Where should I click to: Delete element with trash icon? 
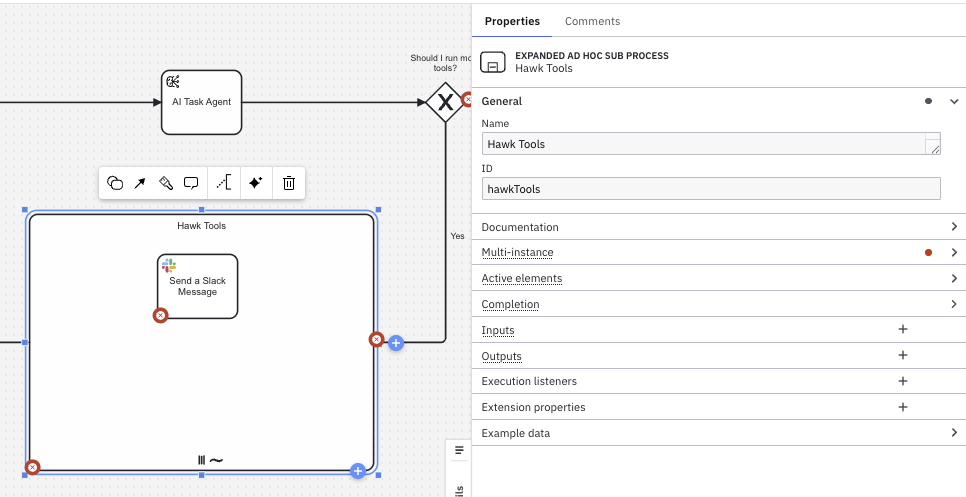[288, 183]
